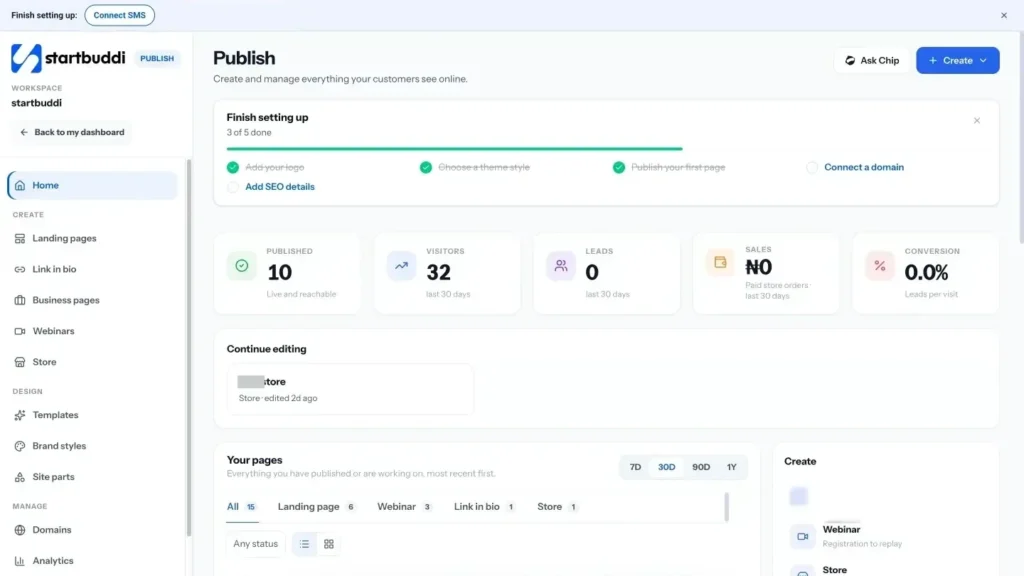Click the '3 of 5 done' text
This screenshot has height=576, width=1024.
click(249, 133)
